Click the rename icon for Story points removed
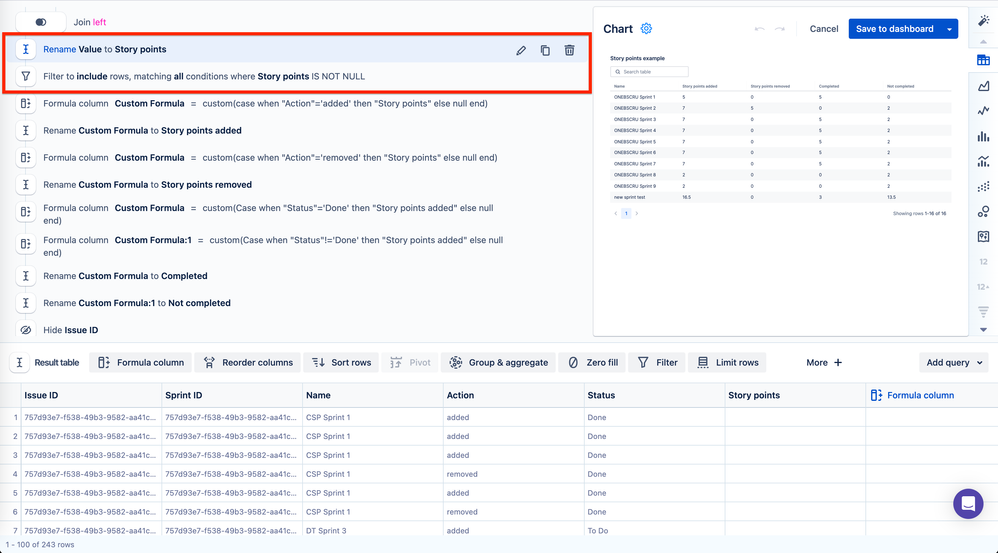This screenshot has width=998, height=553. [25, 185]
